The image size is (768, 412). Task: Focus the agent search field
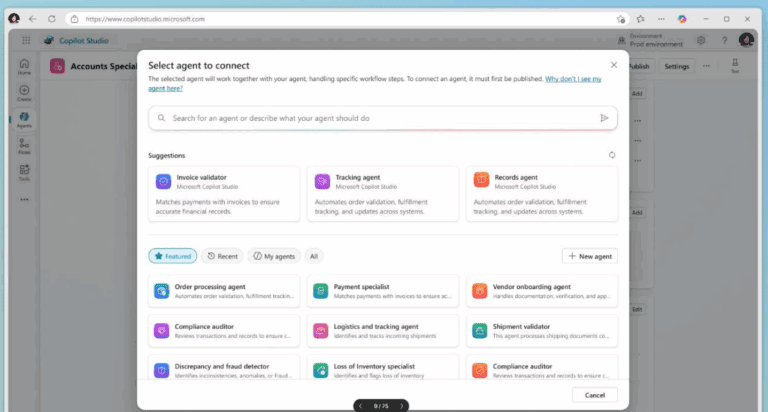[383, 118]
